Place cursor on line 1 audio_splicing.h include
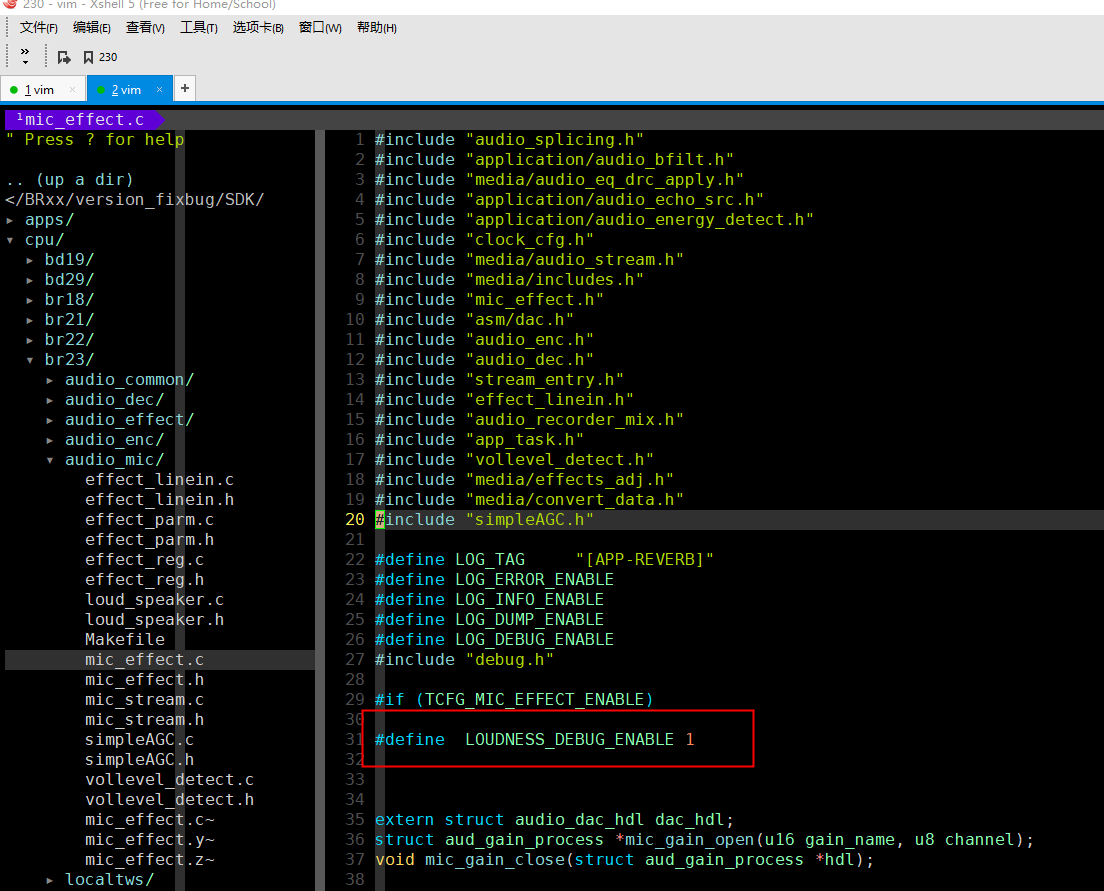Screen dimensions: 1104x891 coord(509,139)
